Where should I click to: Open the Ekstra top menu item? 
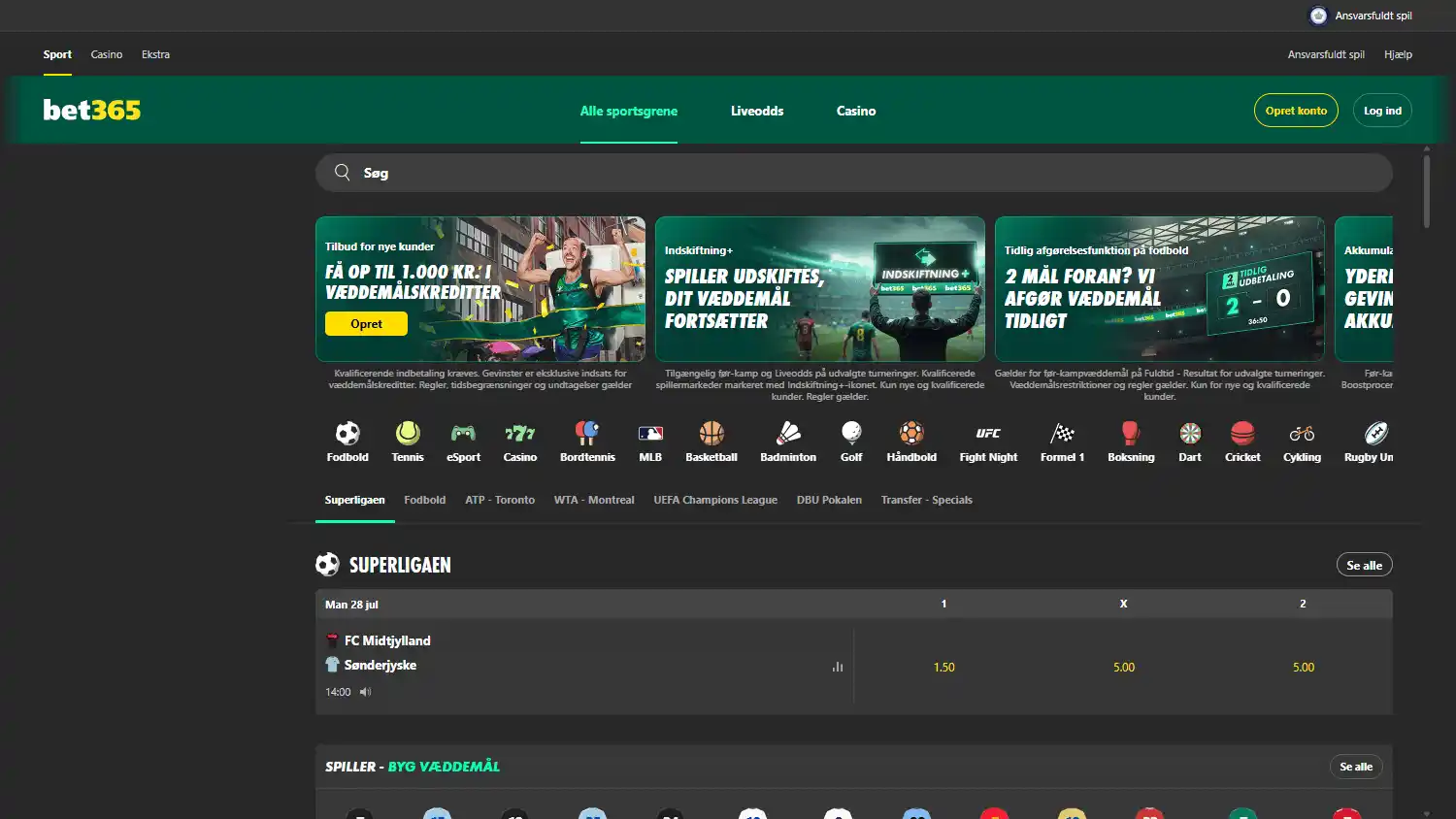pyautogui.click(x=155, y=54)
